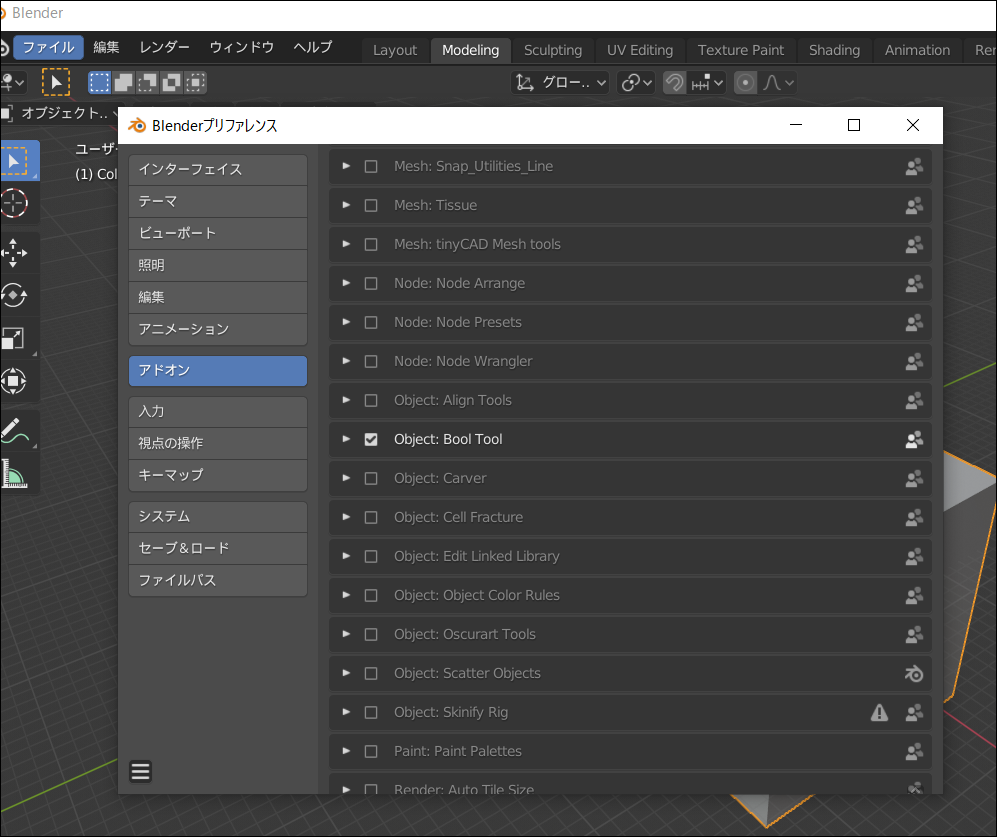Expand the Object: Oscurart Tools addon details
Viewport: 997px width, 837px height.
pyautogui.click(x=346, y=634)
